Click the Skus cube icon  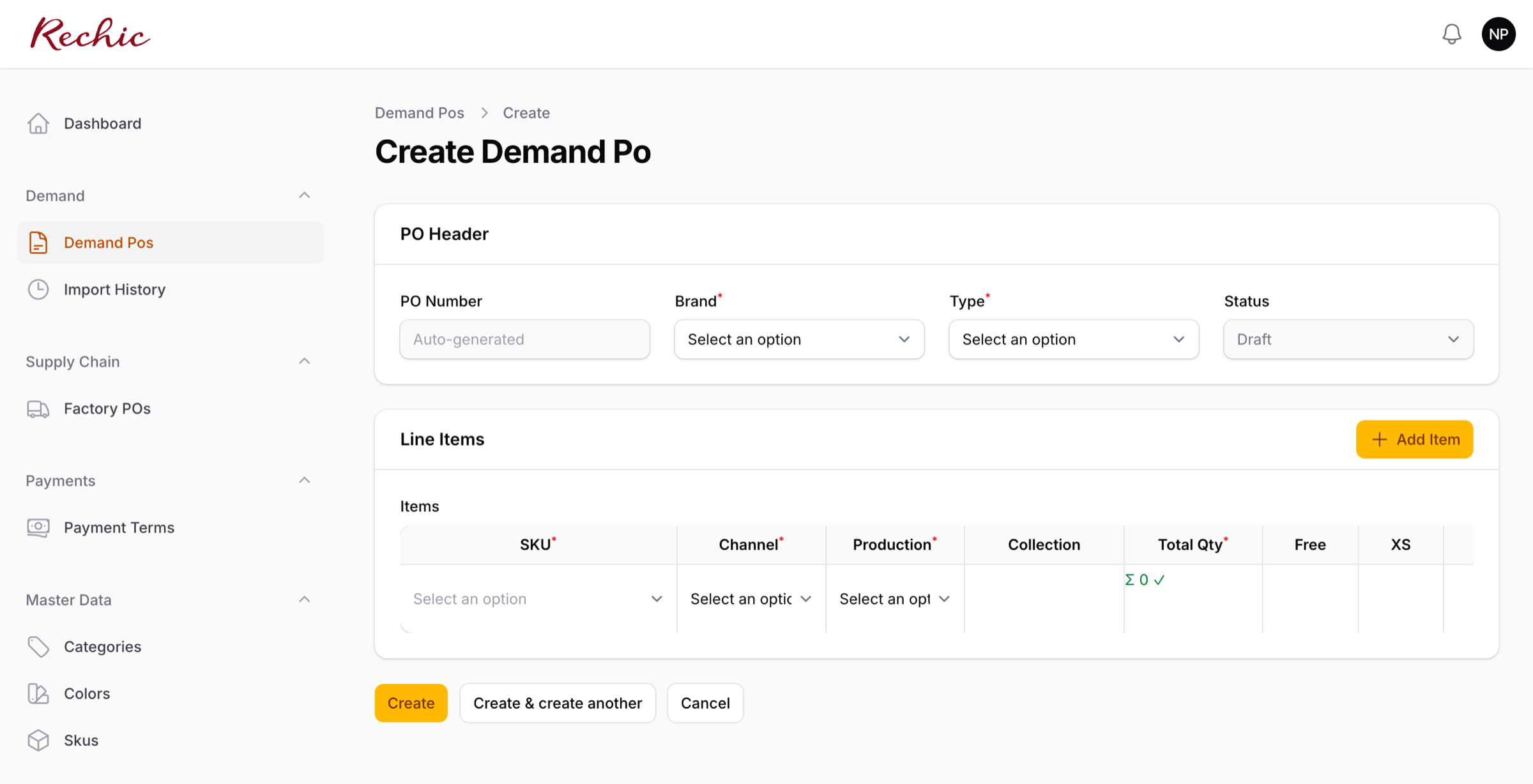(x=38, y=740)
